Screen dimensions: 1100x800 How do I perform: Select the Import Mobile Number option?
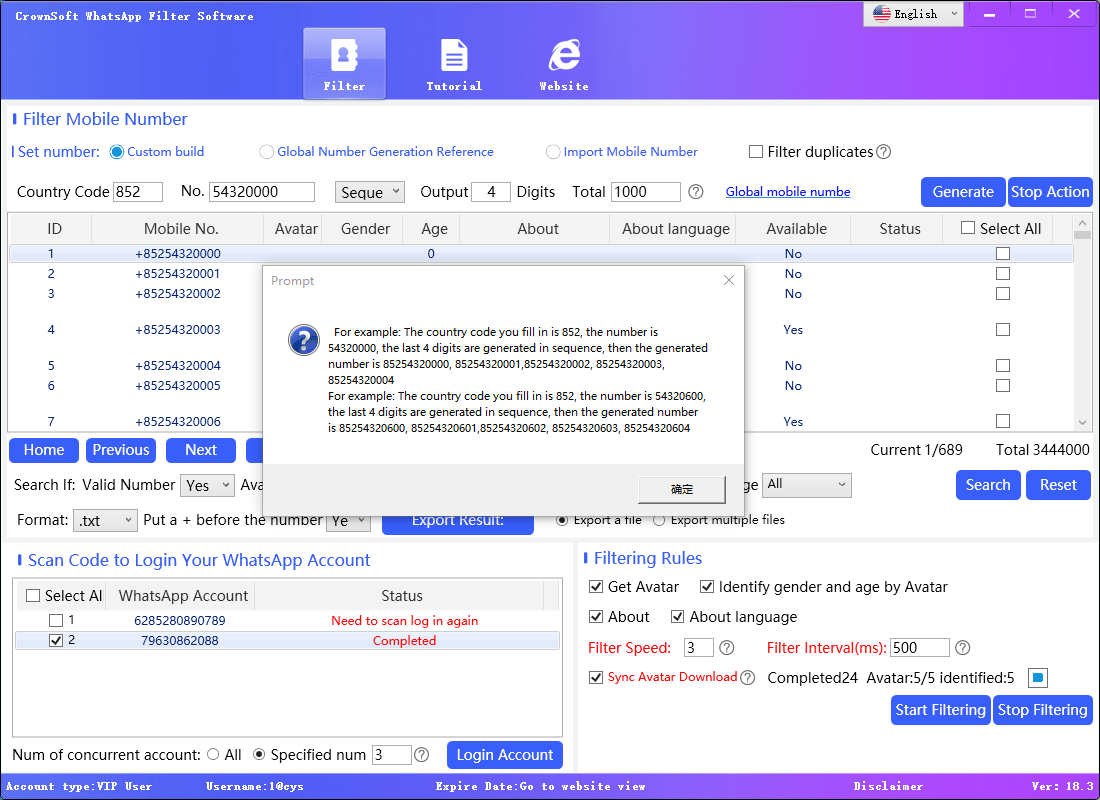tap(553, 151)
